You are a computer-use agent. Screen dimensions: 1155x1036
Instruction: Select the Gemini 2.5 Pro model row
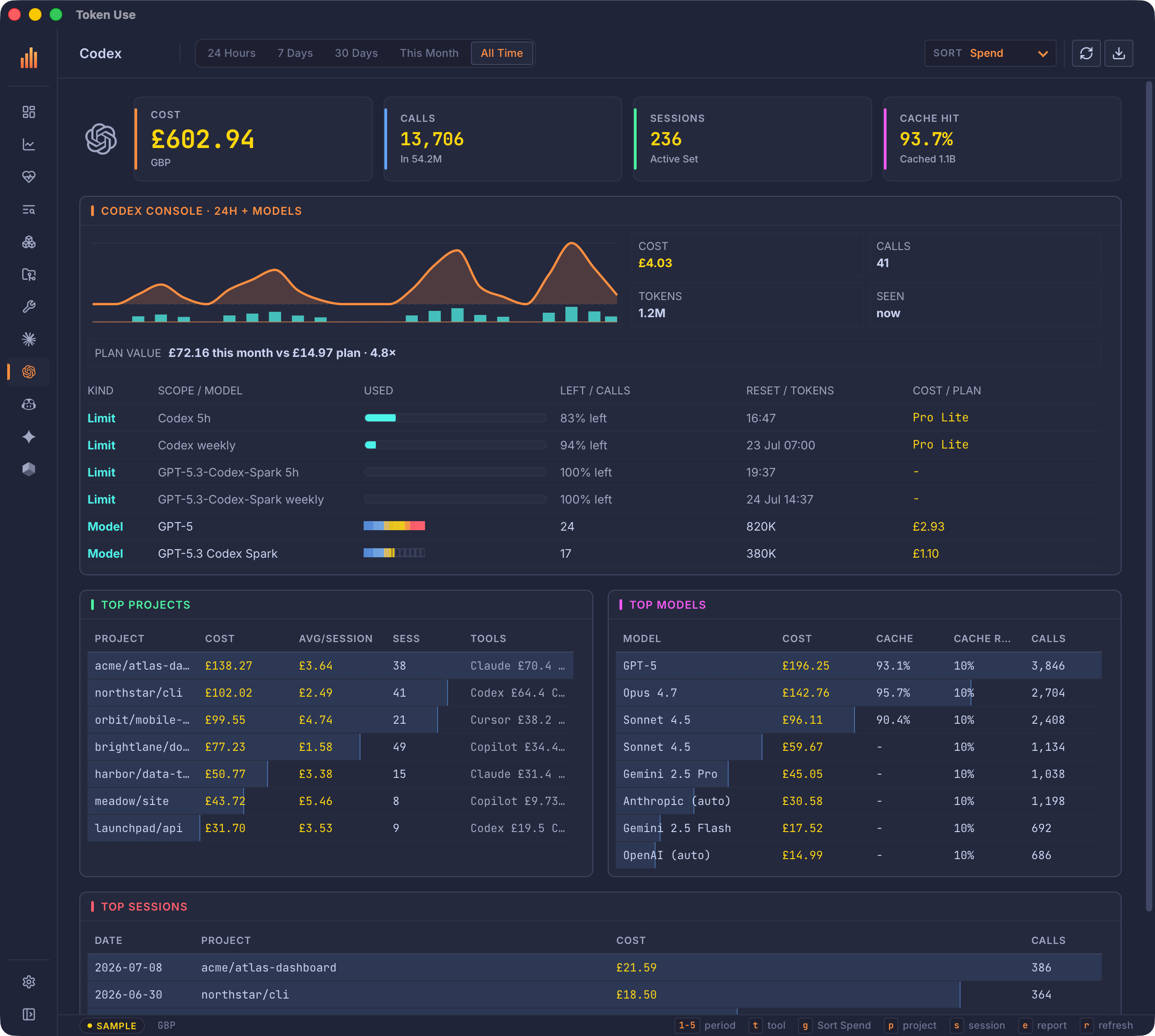click(x=859, y=773)
